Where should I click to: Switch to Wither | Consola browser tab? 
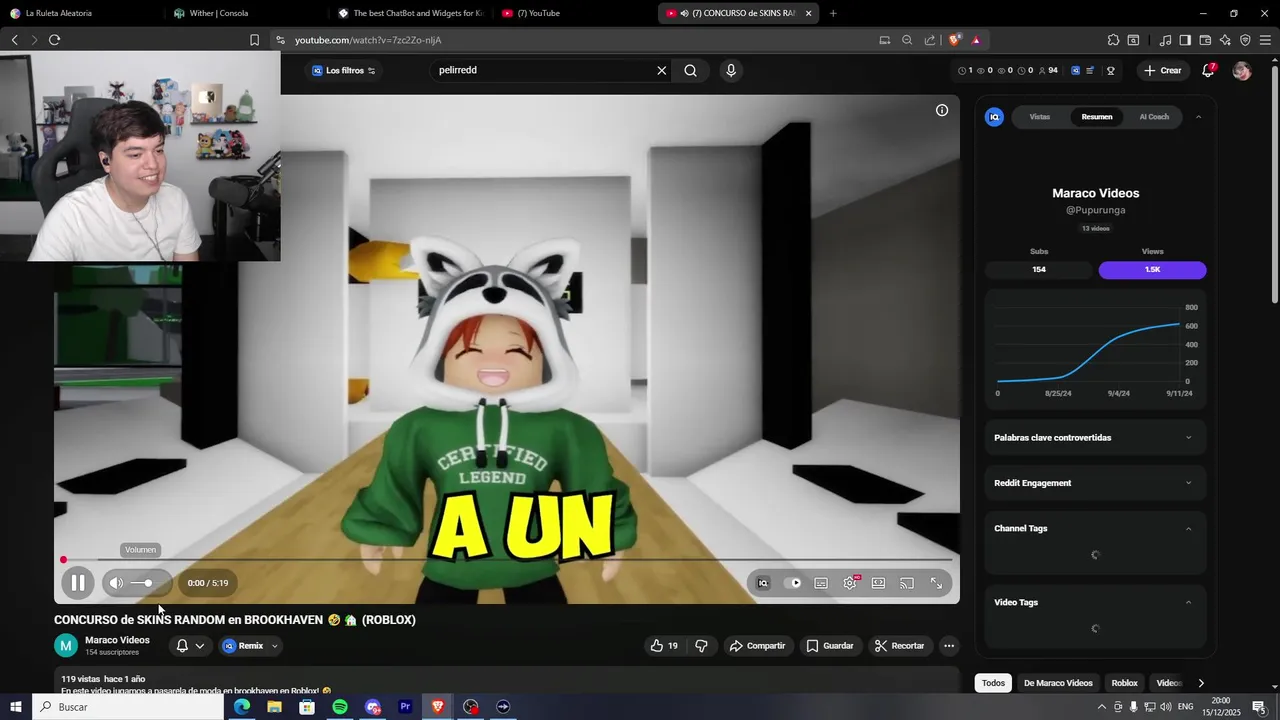coord(244,13)
